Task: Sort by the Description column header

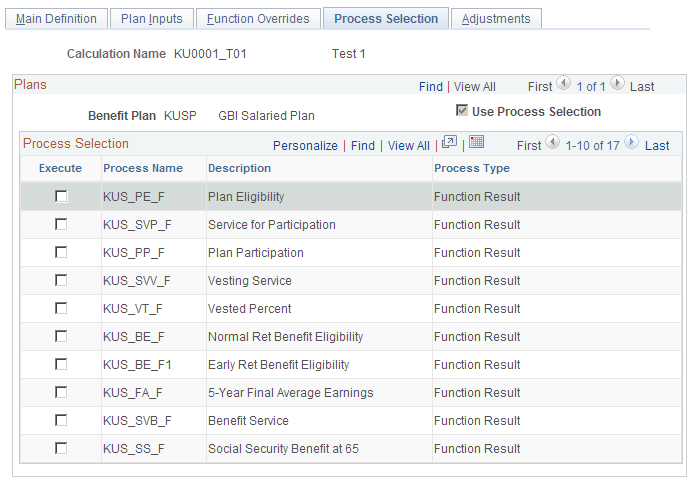Action: pos(240,168)
